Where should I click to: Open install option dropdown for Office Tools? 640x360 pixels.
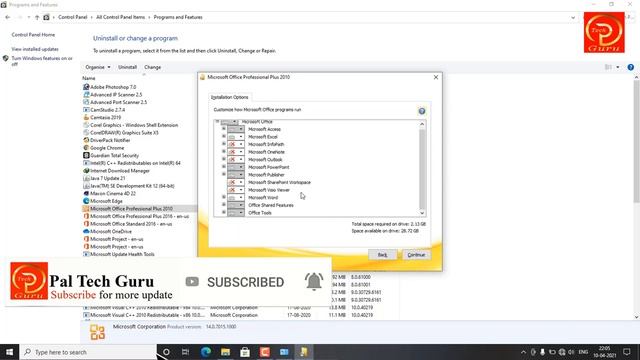(236, 213)
